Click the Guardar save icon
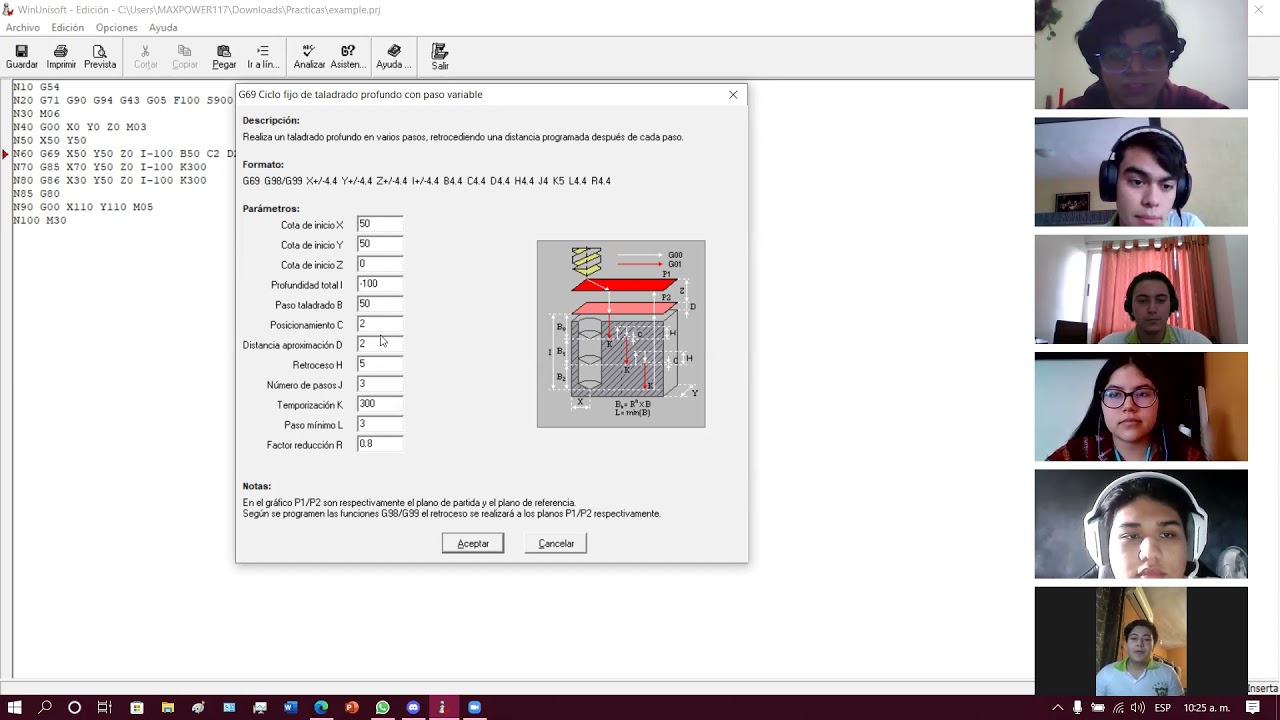The width and height of the screenshot is (1280, 720). tap(21, 57)
